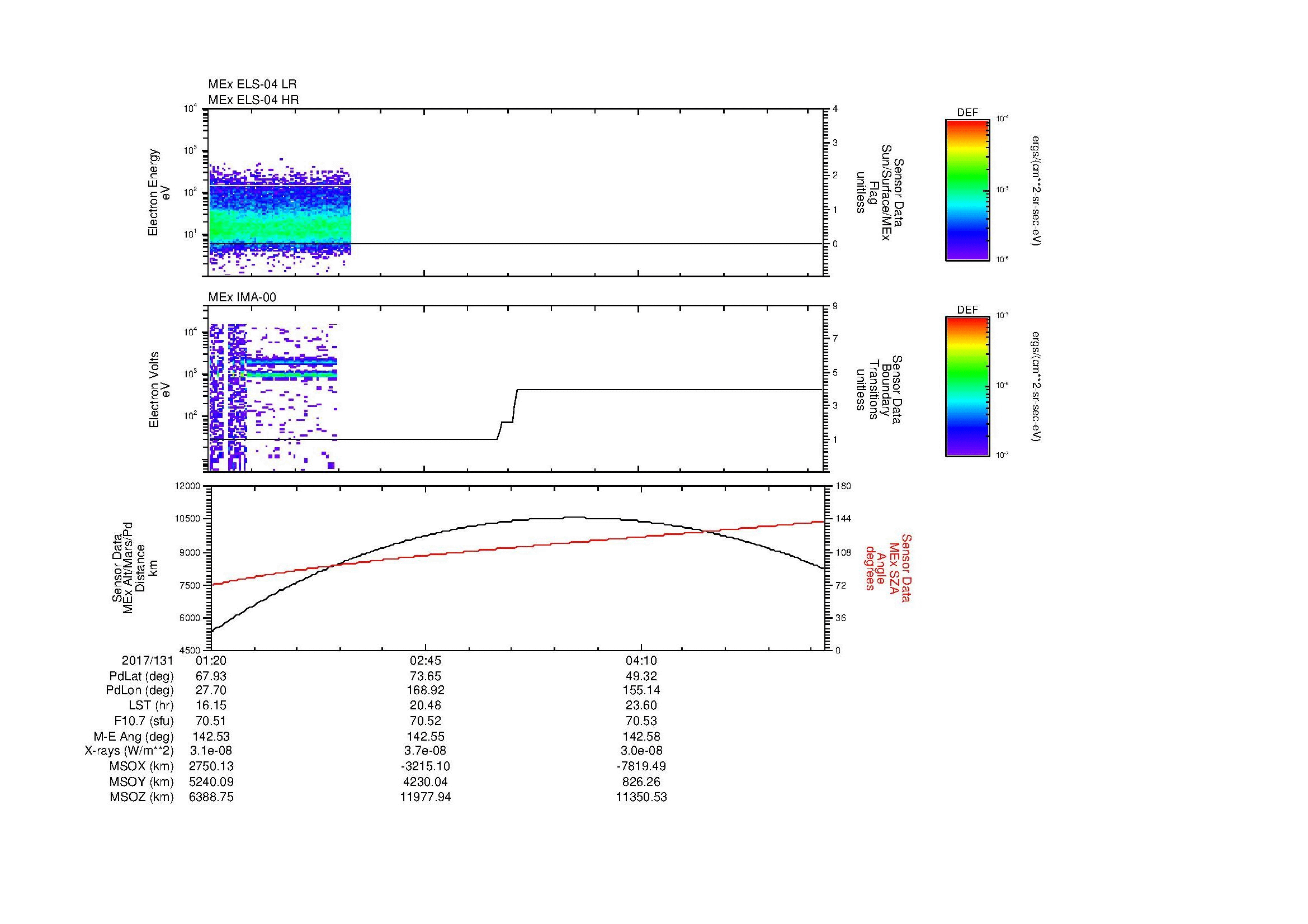Image resolution: width=1308 pixels, height=924 pixels.
Task: Click MSOY value 826.26
Action: pyautogui.click(x=641, y=781)
